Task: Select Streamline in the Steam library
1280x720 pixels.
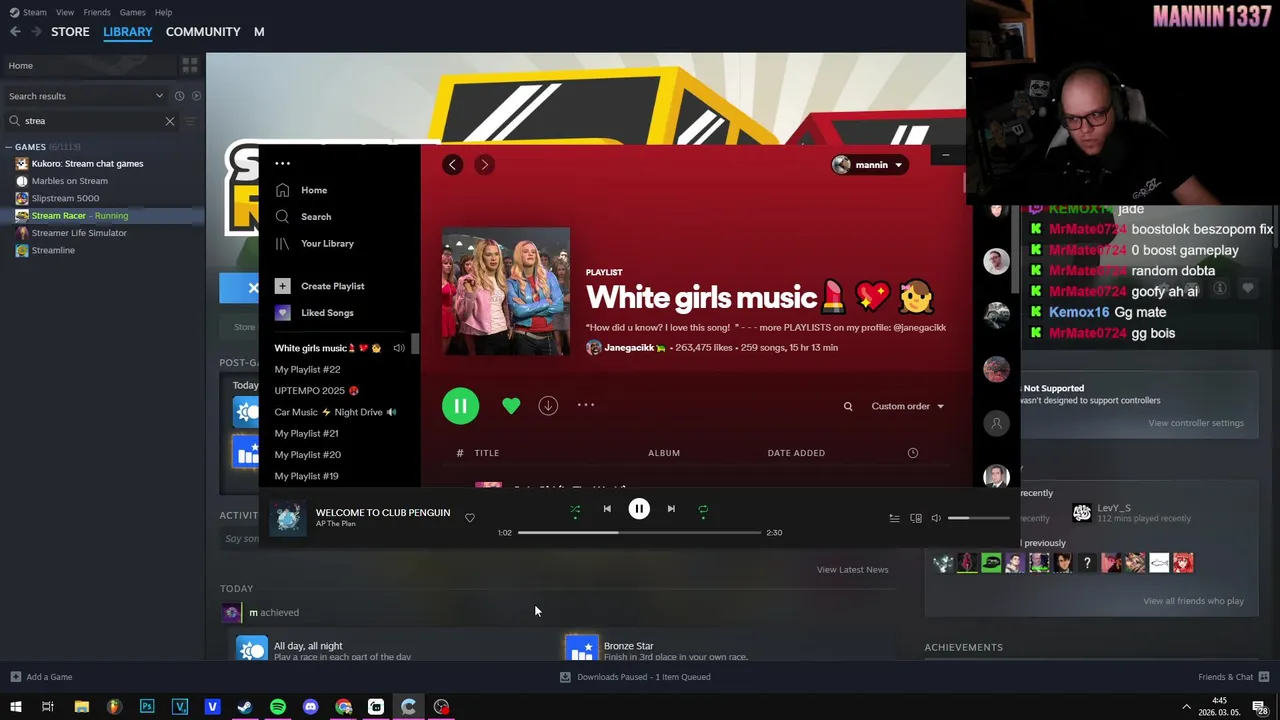Action: pyautogui.click(x=53, y=250)
